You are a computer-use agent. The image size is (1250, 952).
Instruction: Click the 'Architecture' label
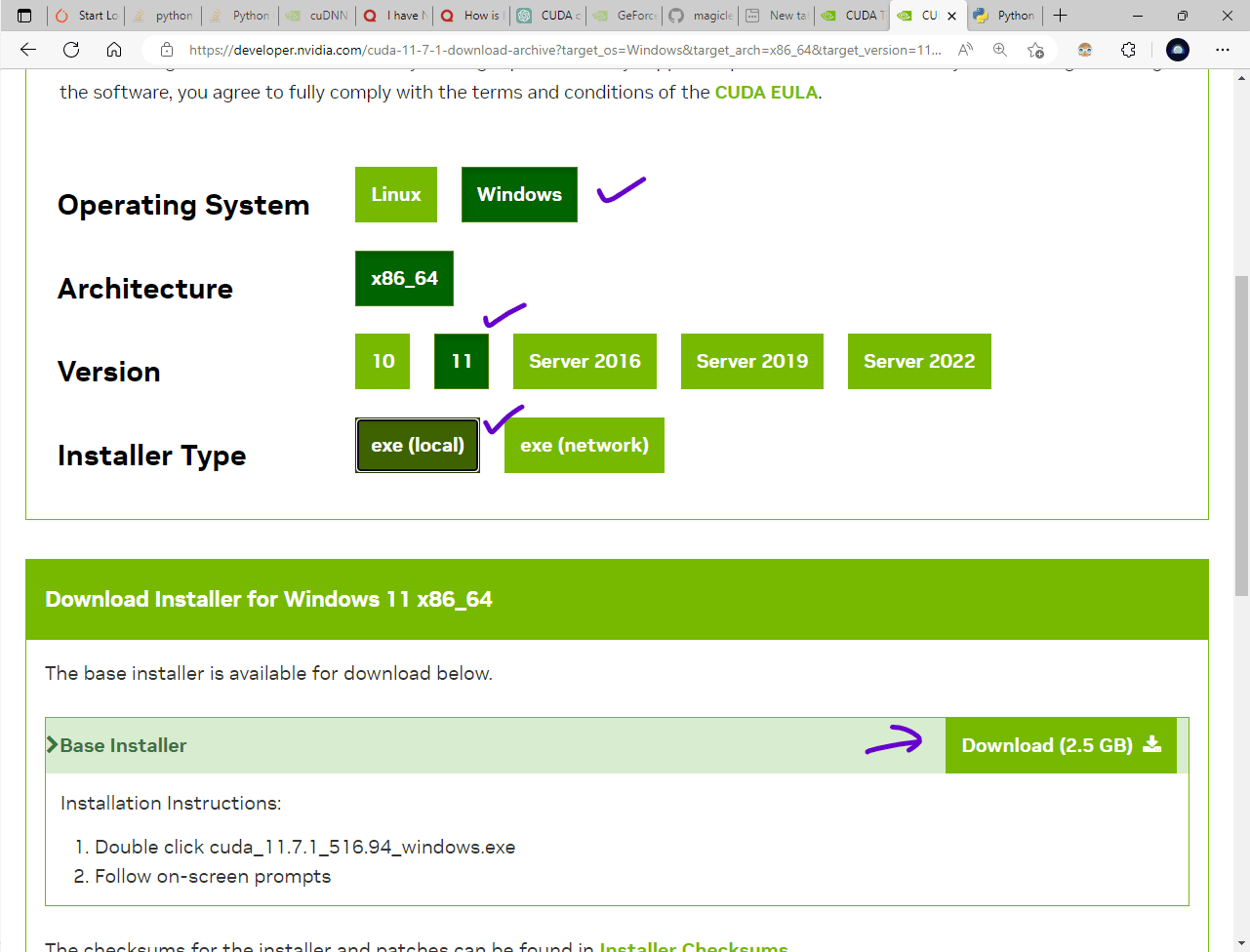pyautogui.click(x=145, y=289)
